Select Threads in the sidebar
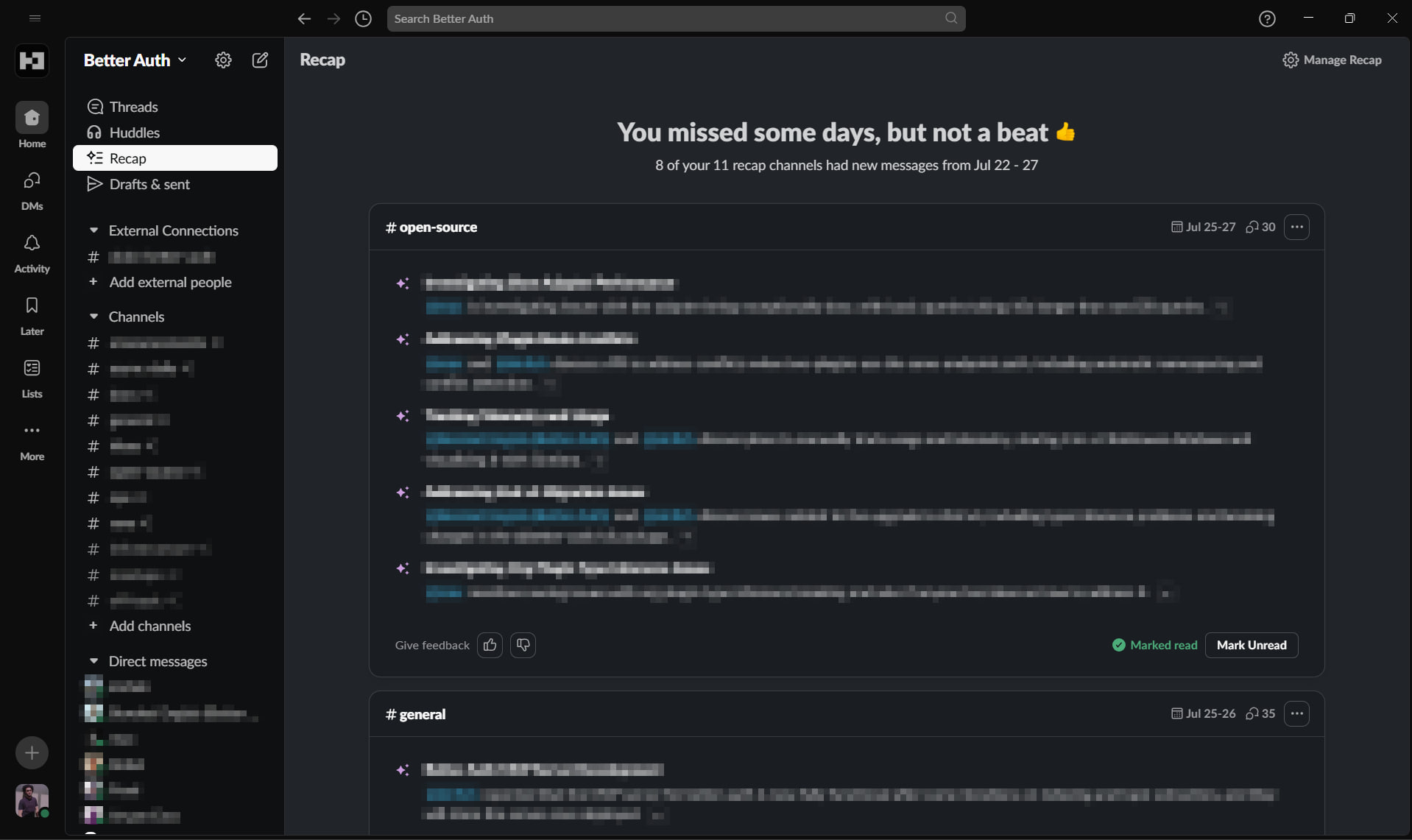This screenshot has width=1412, height=840. point(133,107)
